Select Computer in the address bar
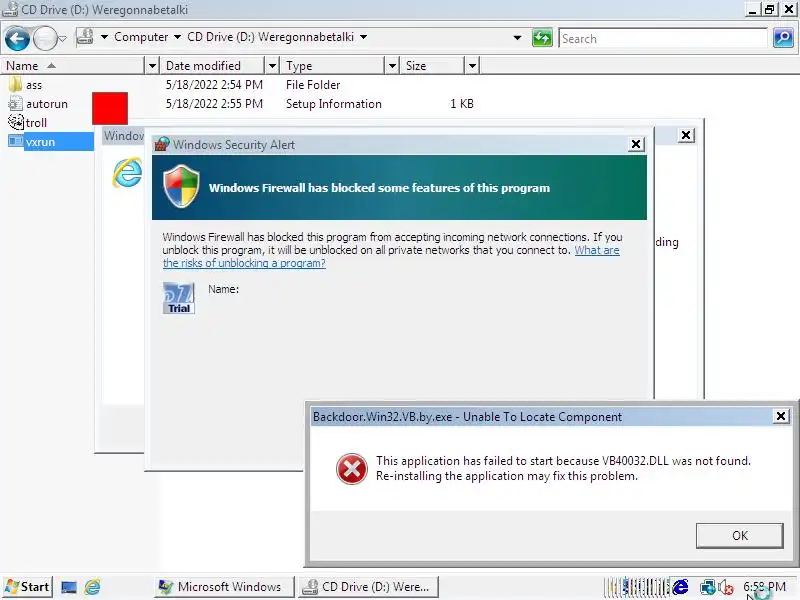Screen dimensions: 800x600 tap(141, 37)
